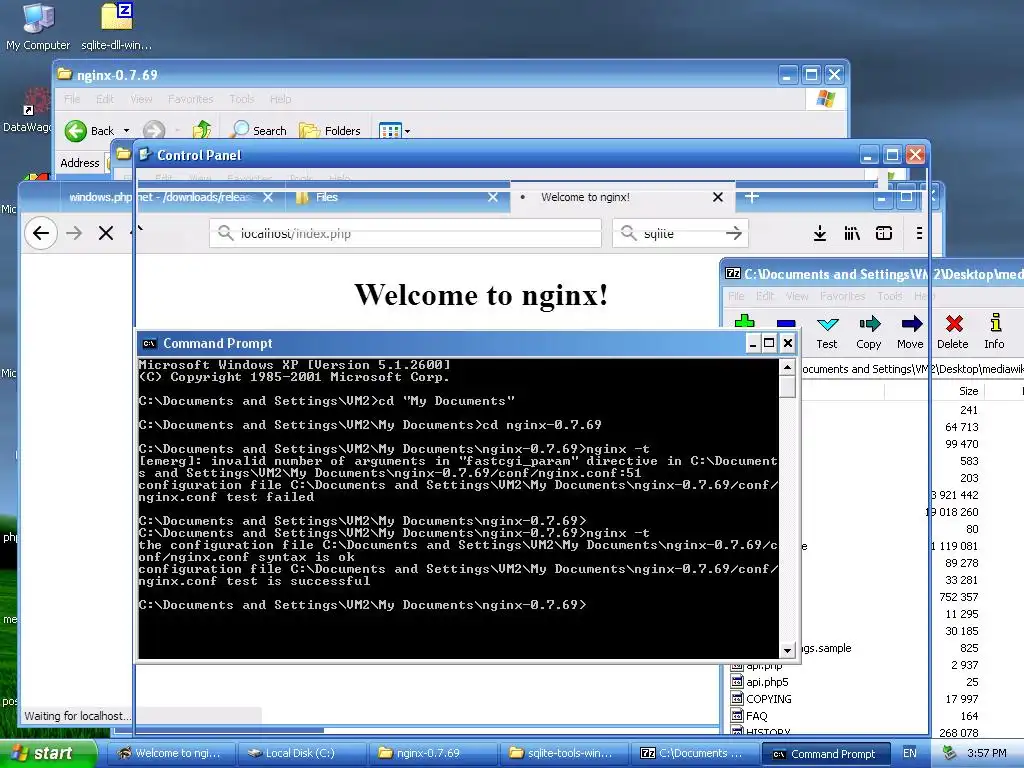The width and height of the screenshot is (1024, 768).
Task: Open the Help menu in nginx-0.7.69 window
Action: click(280, 99)
